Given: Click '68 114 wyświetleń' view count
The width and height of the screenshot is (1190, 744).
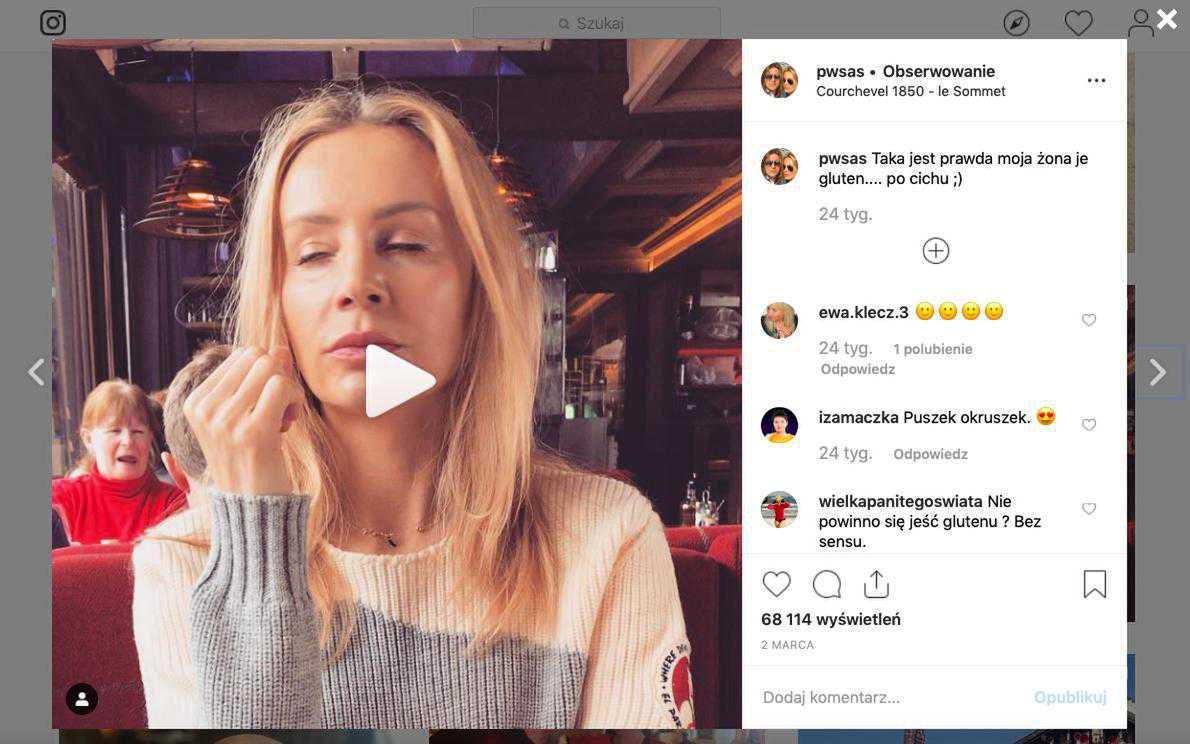Looking at the screenshot, I should 831,619.
